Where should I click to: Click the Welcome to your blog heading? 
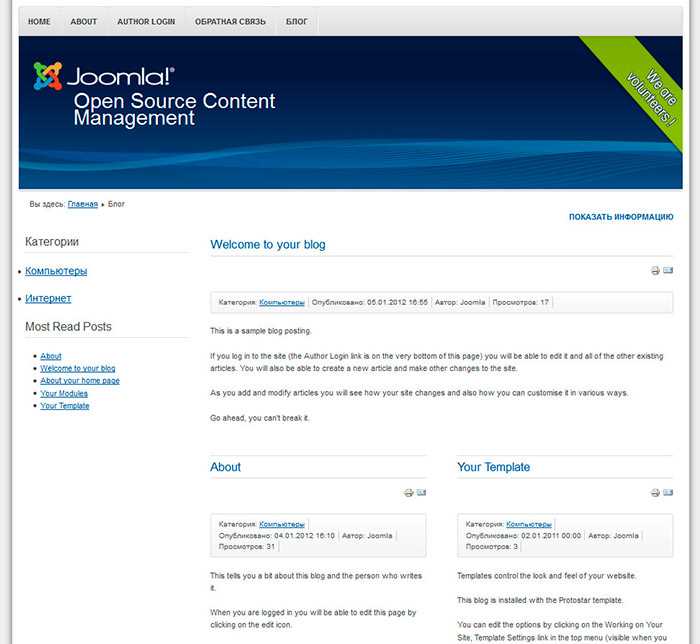tap(268, 245)
